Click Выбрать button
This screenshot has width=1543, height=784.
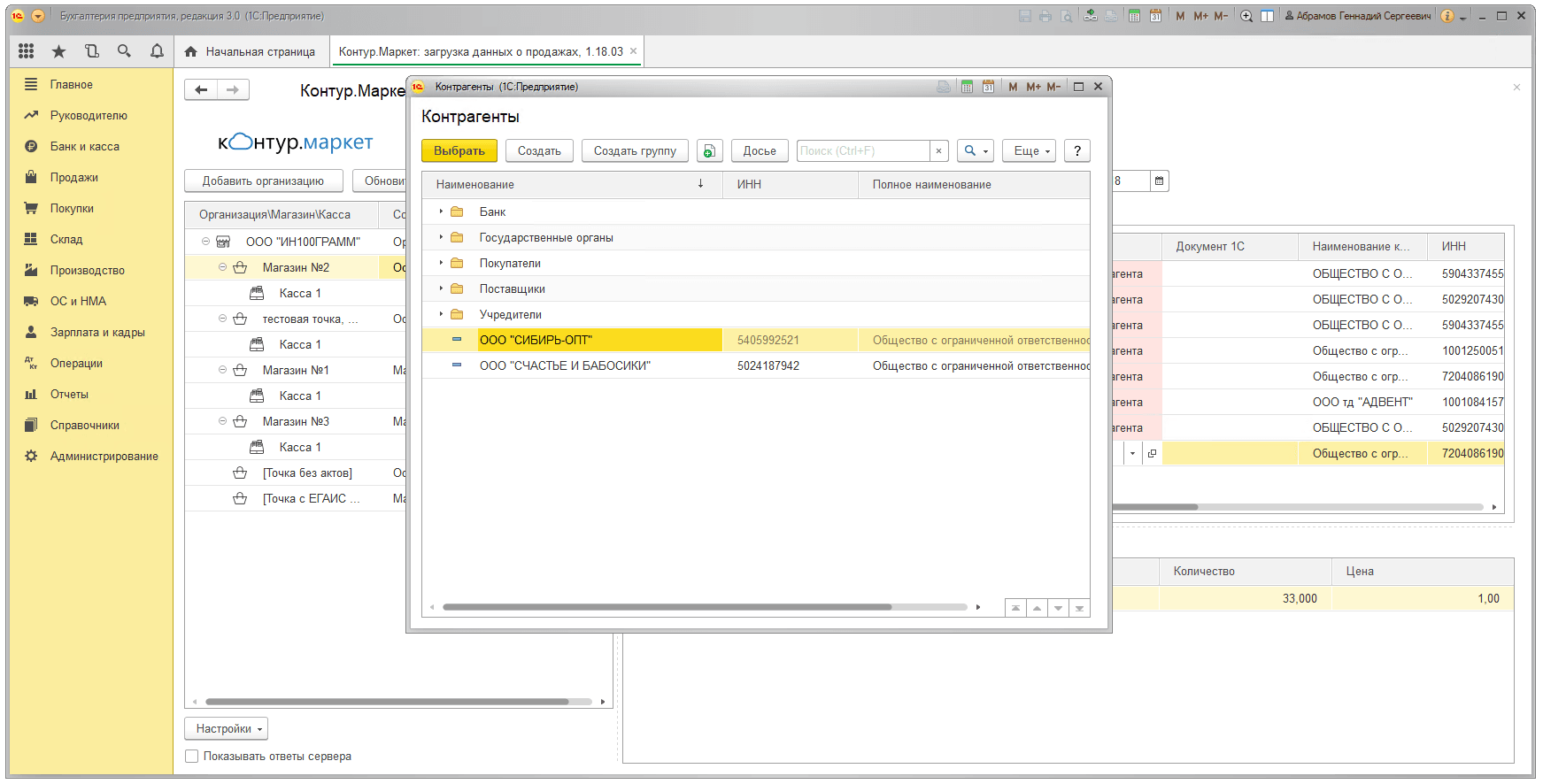[459, 151]
